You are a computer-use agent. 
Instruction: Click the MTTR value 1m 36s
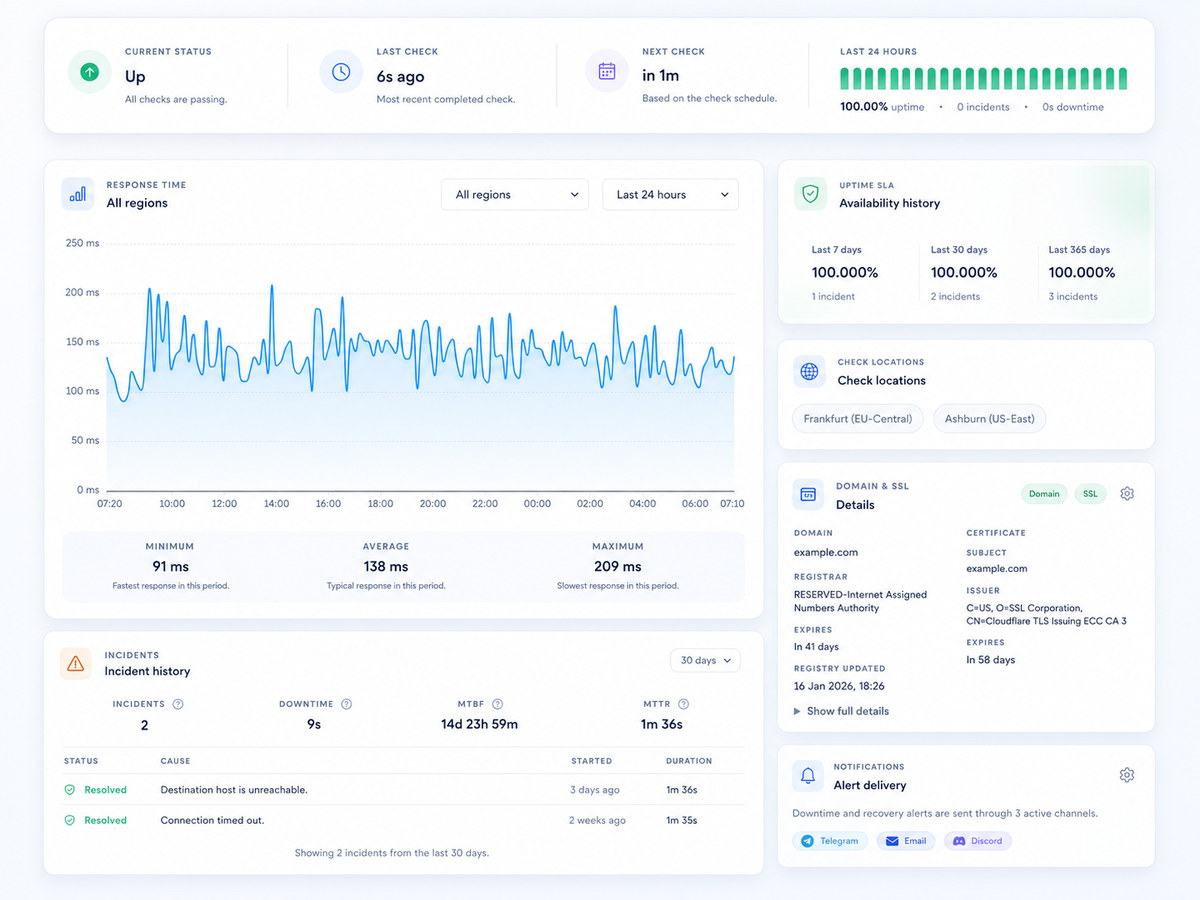662,724
